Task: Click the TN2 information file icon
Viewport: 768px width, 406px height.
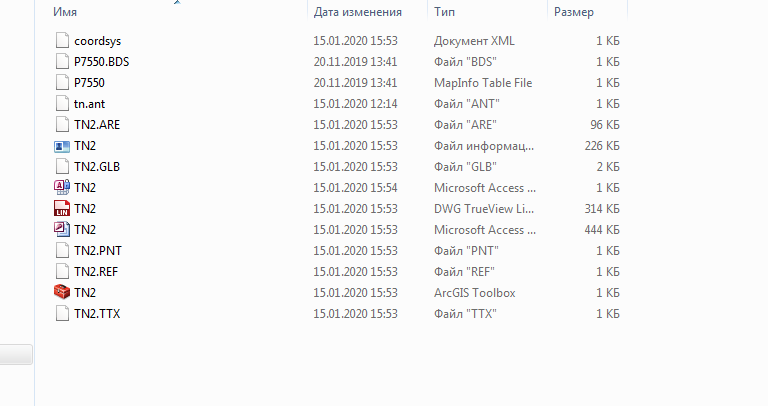Action: click(62, 146)
